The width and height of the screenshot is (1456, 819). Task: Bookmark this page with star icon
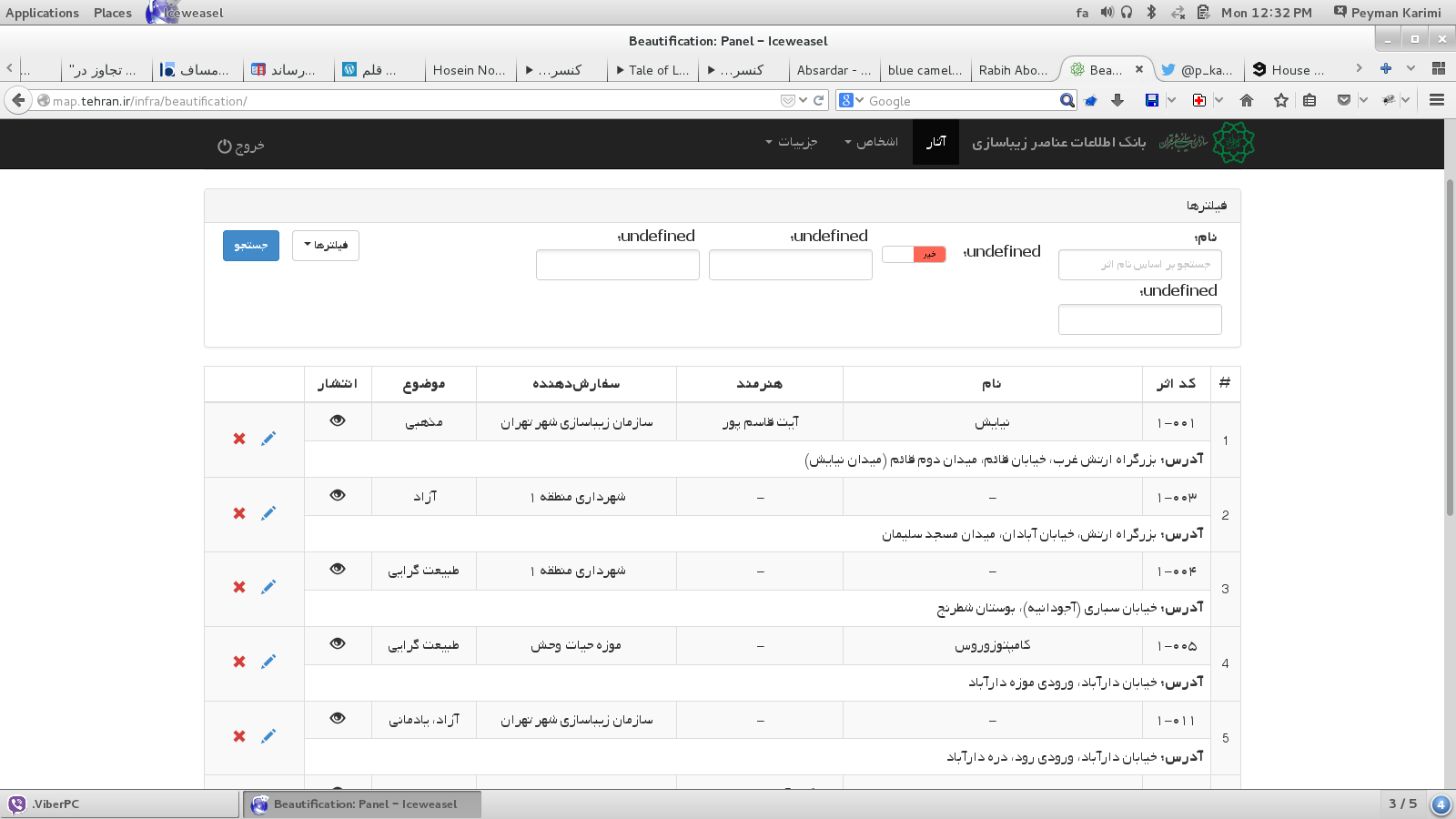pyautogui.click(x=1281, y=100)
